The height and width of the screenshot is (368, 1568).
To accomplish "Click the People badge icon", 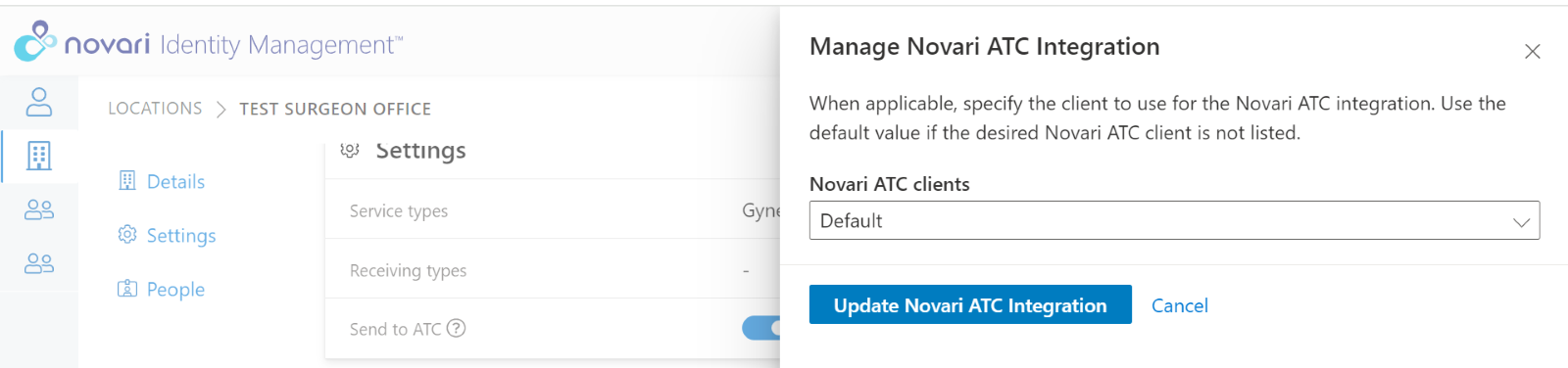I will coord(127,288).
